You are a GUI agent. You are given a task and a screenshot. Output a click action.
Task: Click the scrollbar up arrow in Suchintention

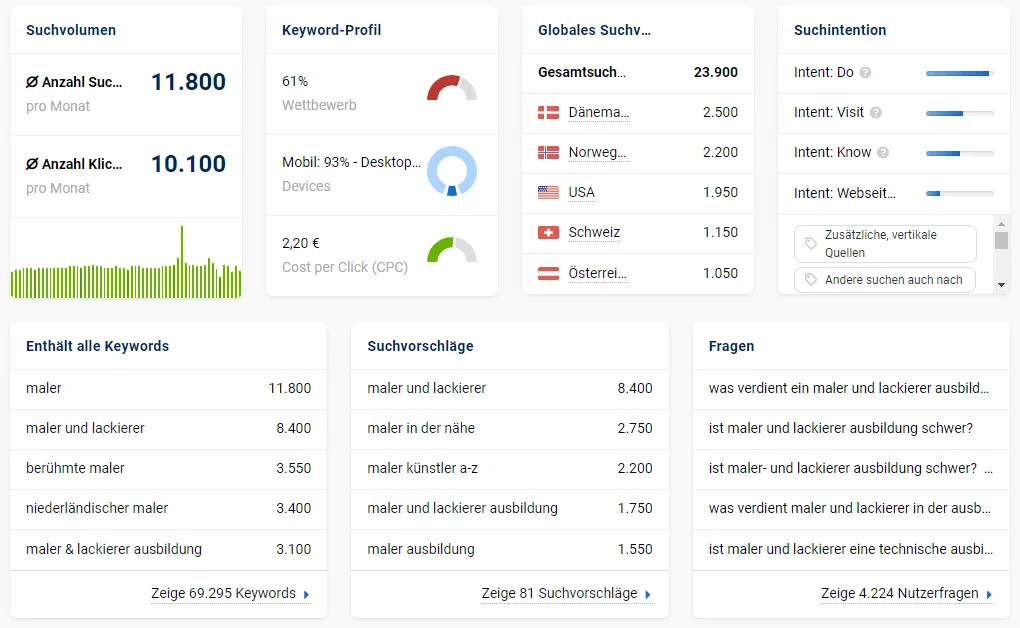pos(1001,224)
